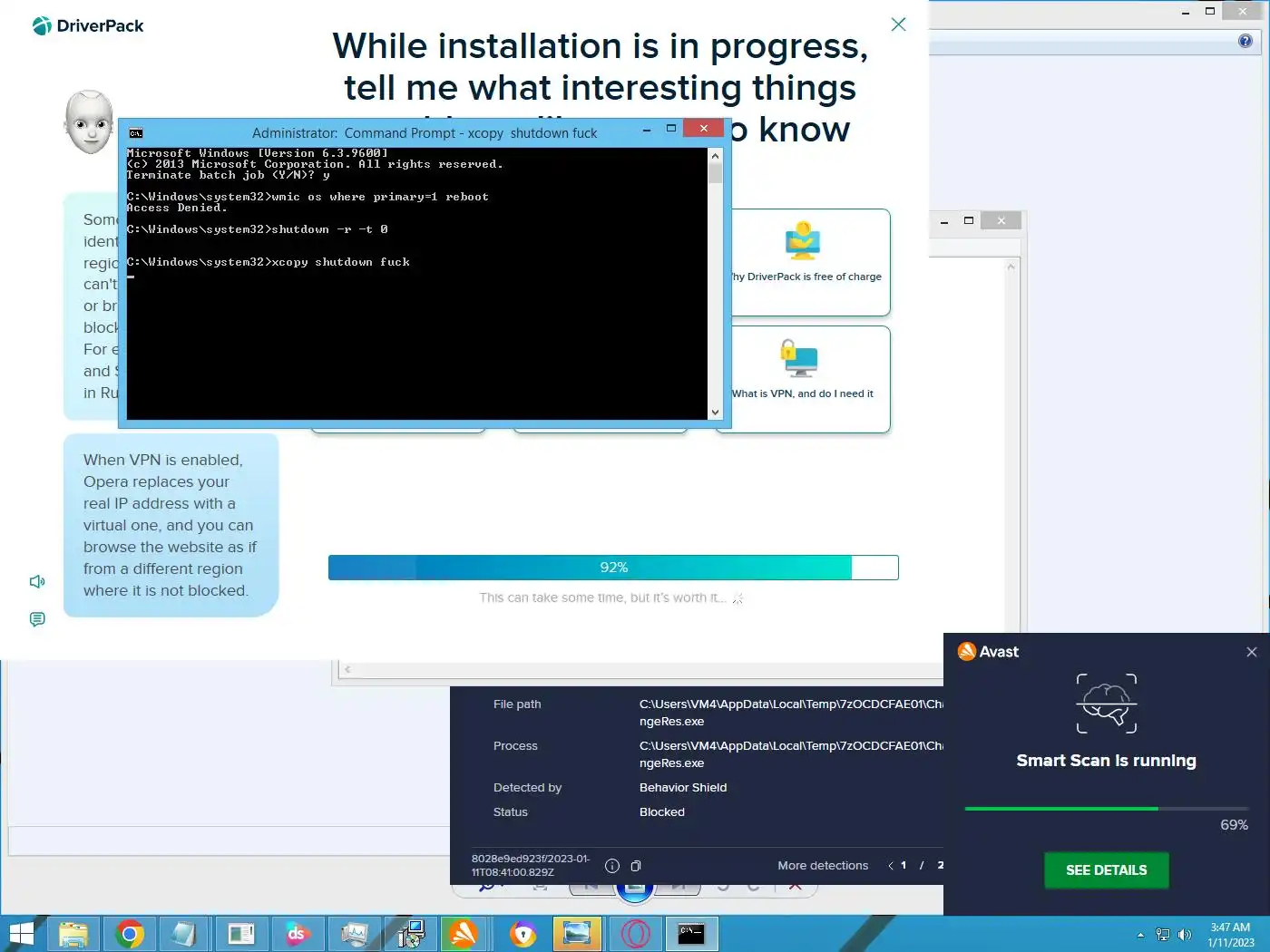This screenshot has height=952, width=1270.
Task: Click the 'xcopy shutdown fuck' command line text
Action: [341, 262]
